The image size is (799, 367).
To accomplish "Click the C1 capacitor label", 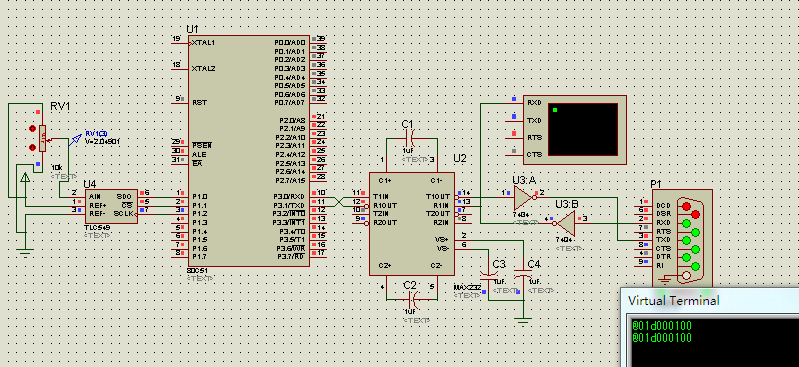I will (x=408, y=124).
